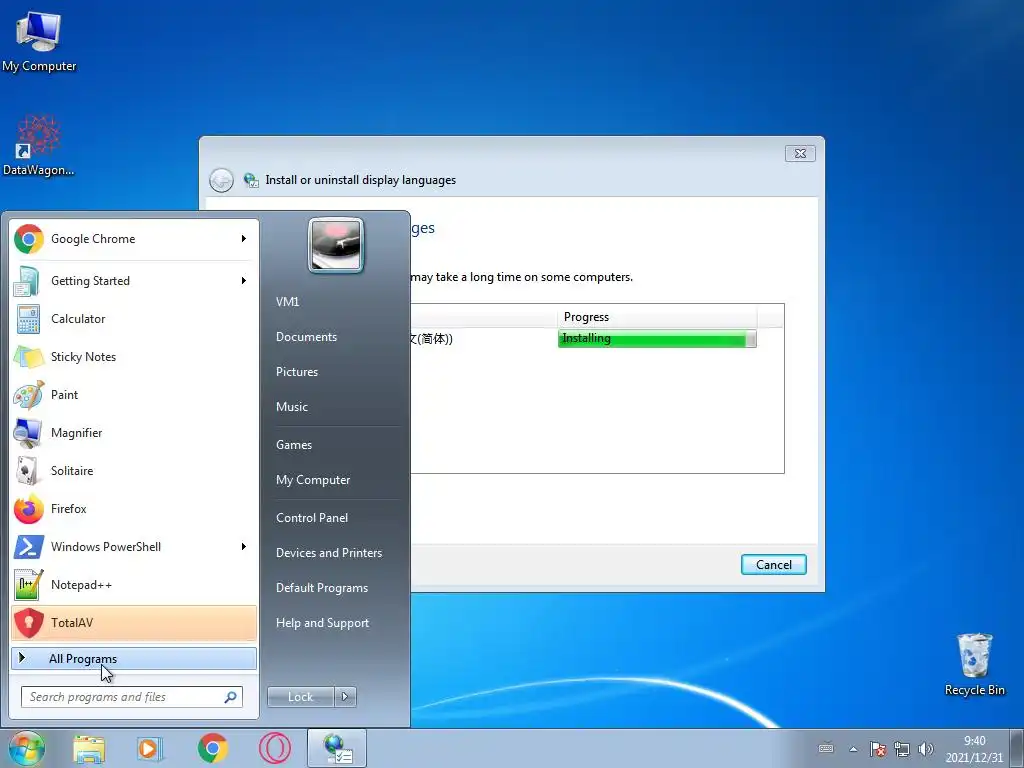Image resolution: width=1024 pixels, height=768 pixels.
Task: Open the Solitaire game
Action: [x=134, y=470]
